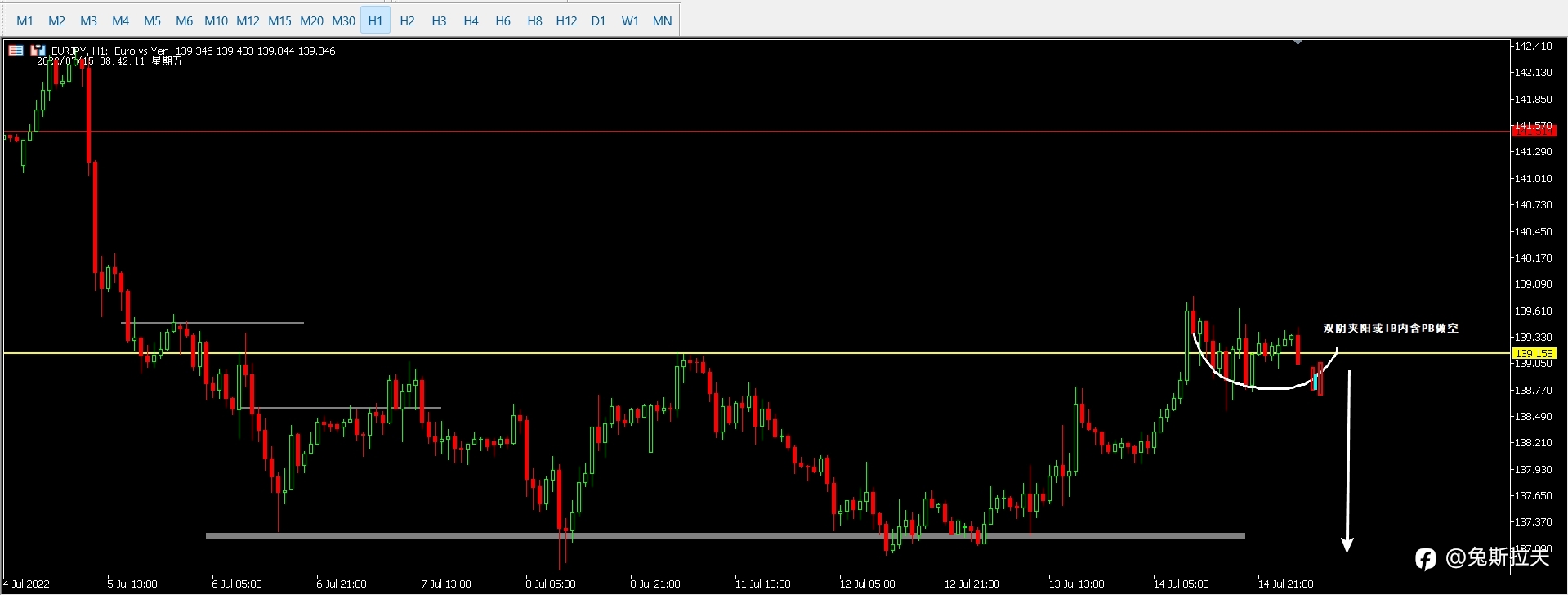
Task: Click the 139.610 price axis label
Action: point(1533,311)
